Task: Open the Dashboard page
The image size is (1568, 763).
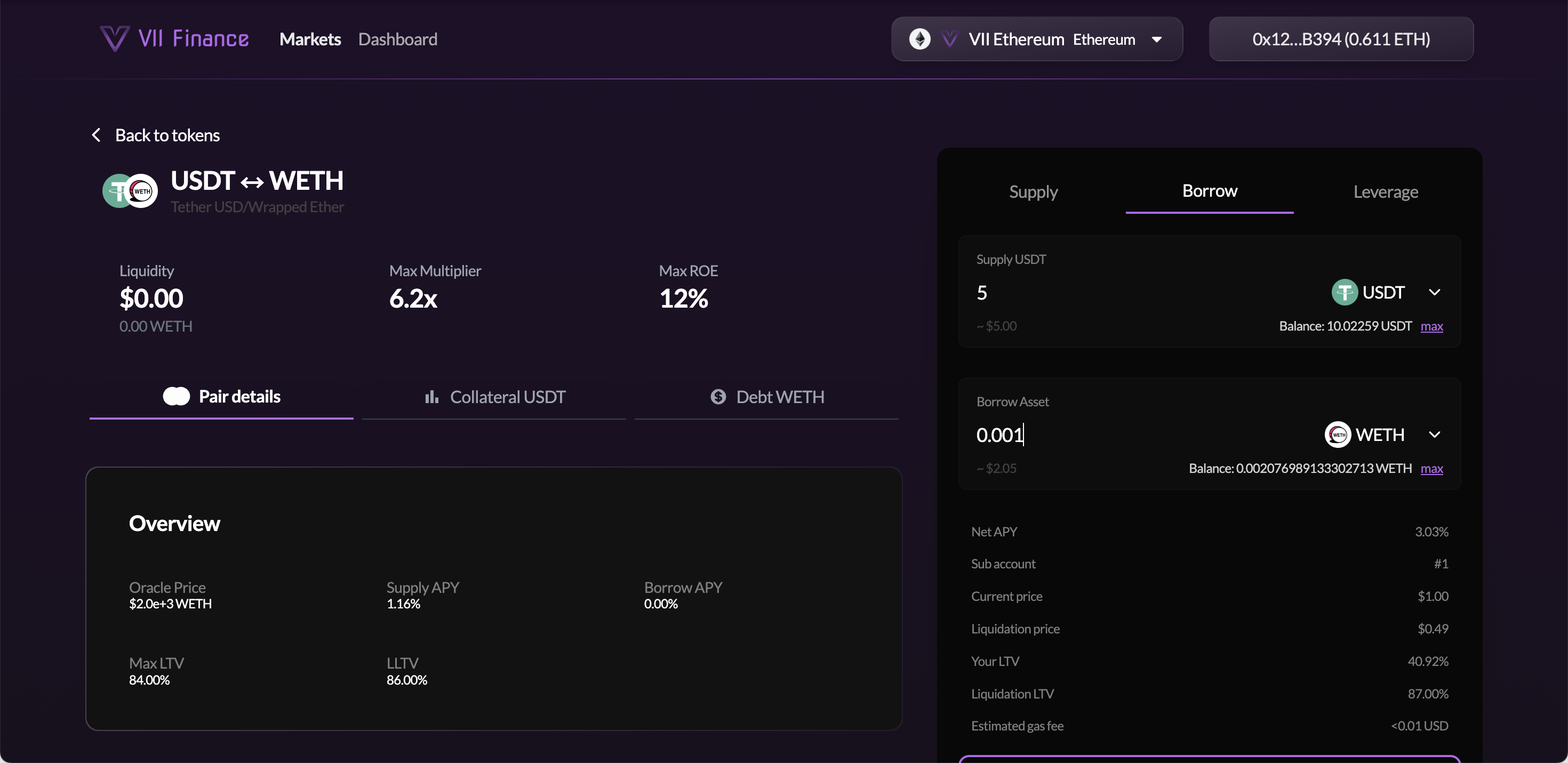Action: (398, 39)
